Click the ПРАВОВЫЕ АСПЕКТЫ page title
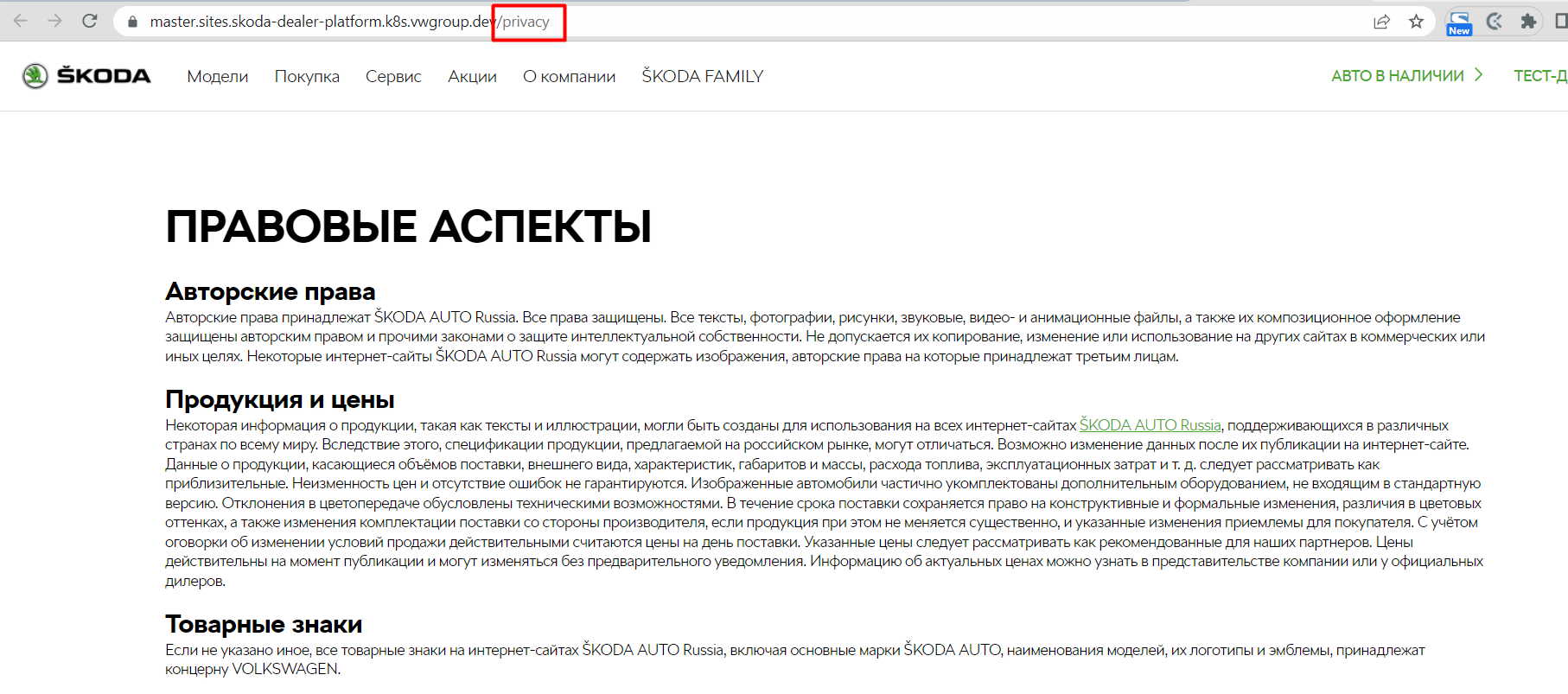 (408, 226)
